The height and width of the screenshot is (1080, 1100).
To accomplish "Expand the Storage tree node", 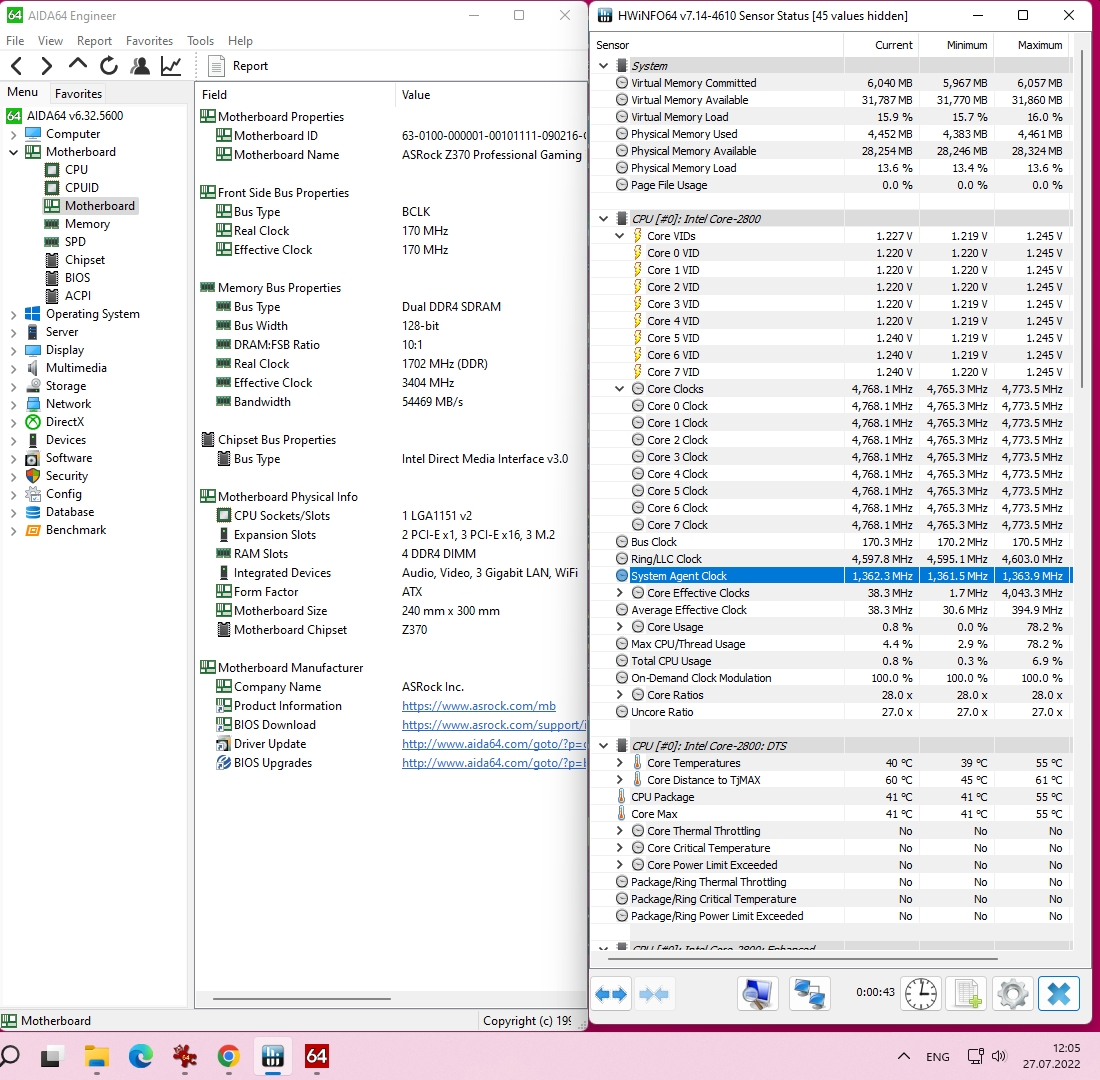I will pyautogui.click(x=13, y=386).
